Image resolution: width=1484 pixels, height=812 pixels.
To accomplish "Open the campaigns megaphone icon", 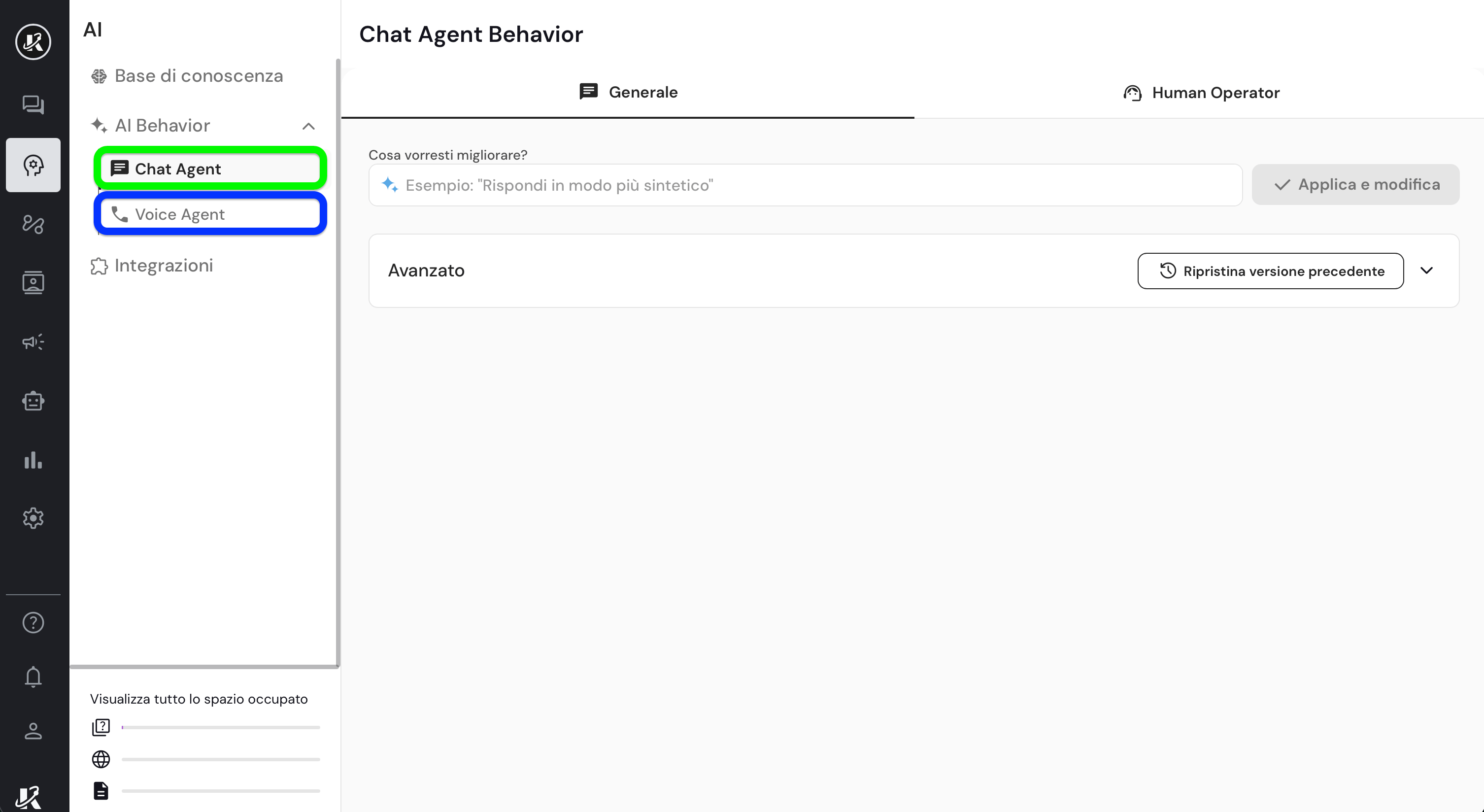I will point(33,342).
